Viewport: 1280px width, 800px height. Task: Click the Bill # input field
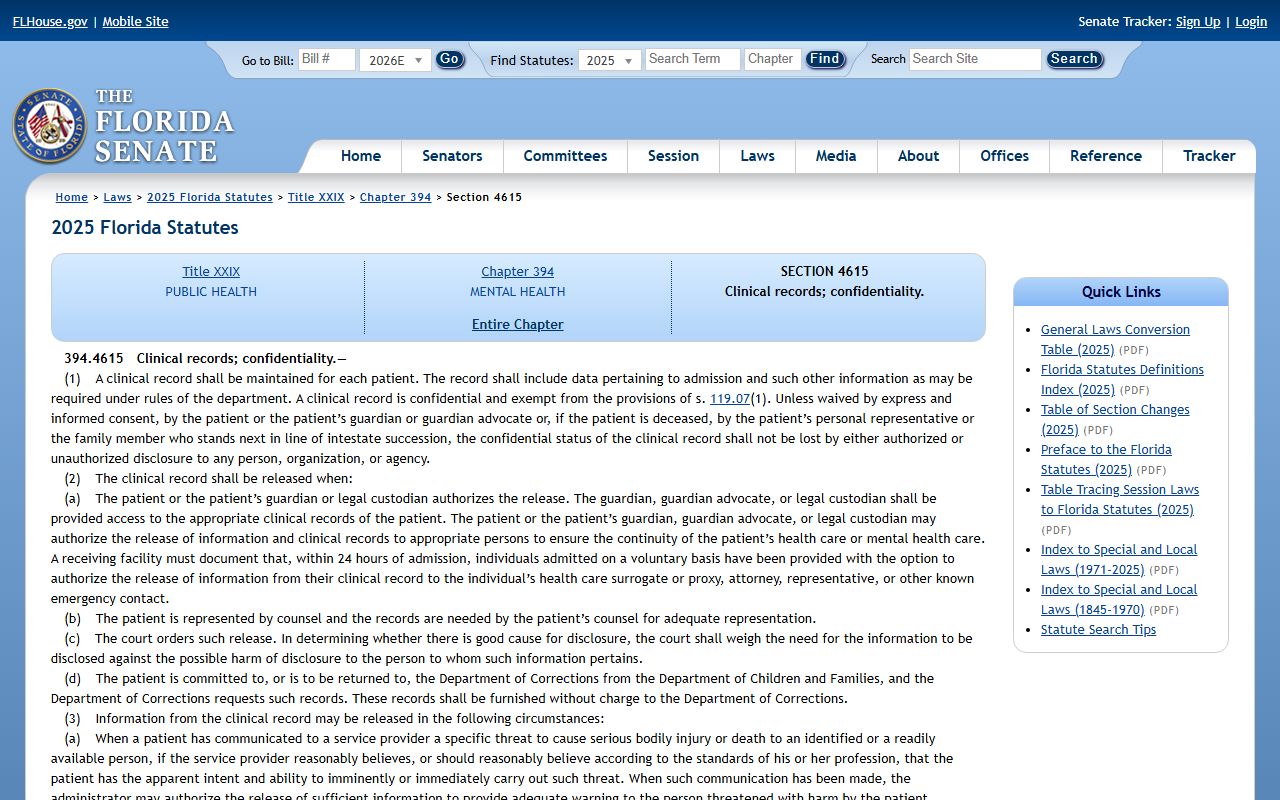point(326,59)
